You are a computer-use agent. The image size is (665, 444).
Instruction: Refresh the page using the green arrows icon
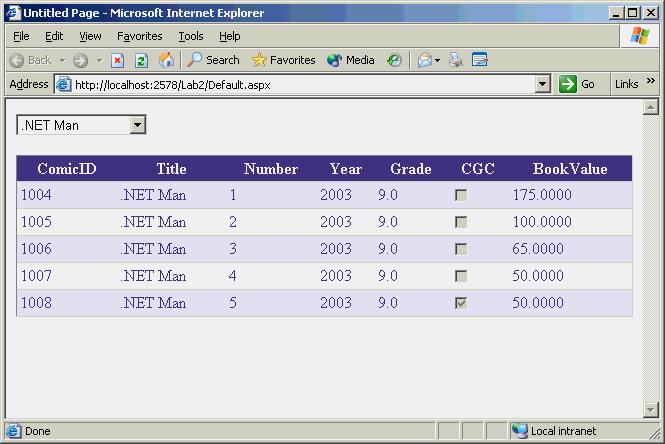pos(141,61)
